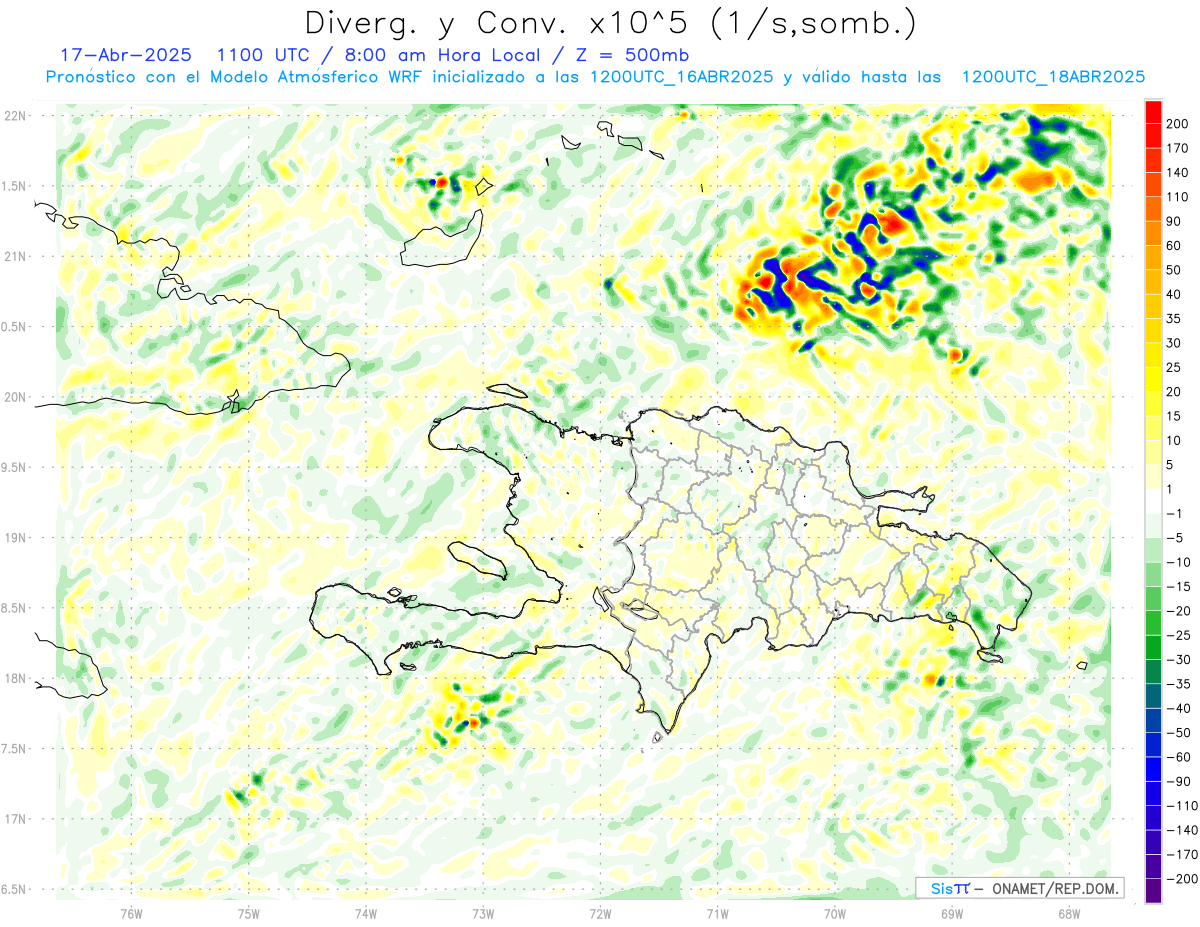Click the 1.5N axis label
Viewport: 1200px width, 927px height.
pos(15,186)
